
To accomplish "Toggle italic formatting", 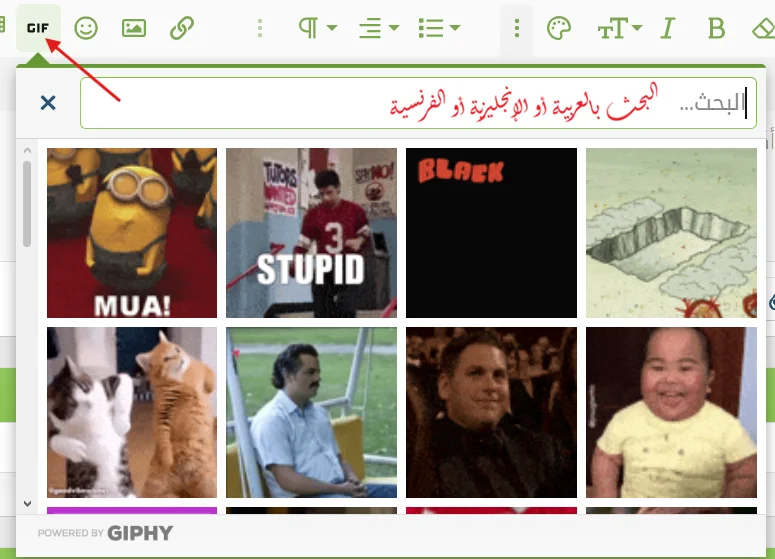I will pyautogui.click(x=668, y=28).
